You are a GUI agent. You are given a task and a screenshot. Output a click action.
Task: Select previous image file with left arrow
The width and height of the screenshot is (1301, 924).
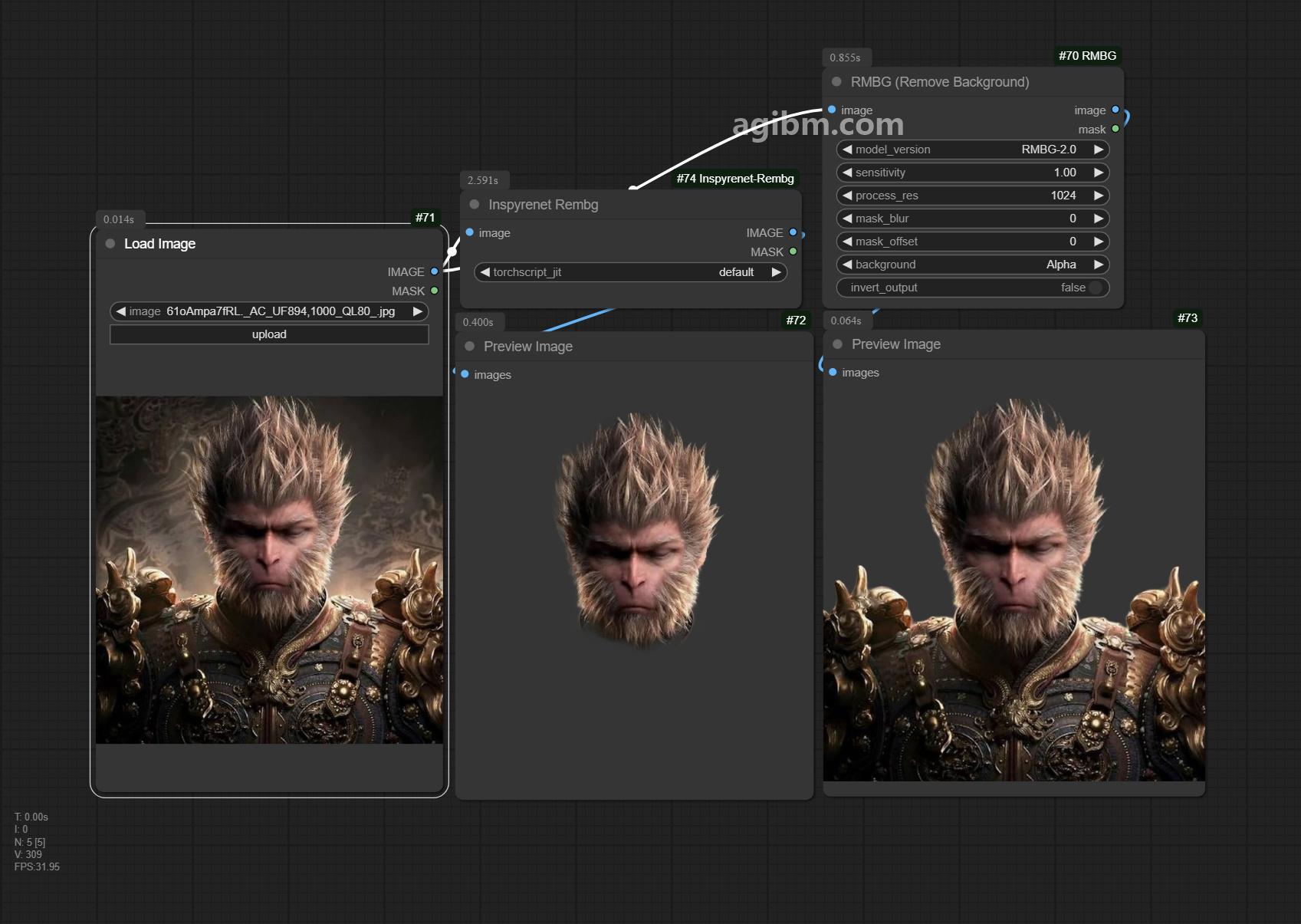120,311
